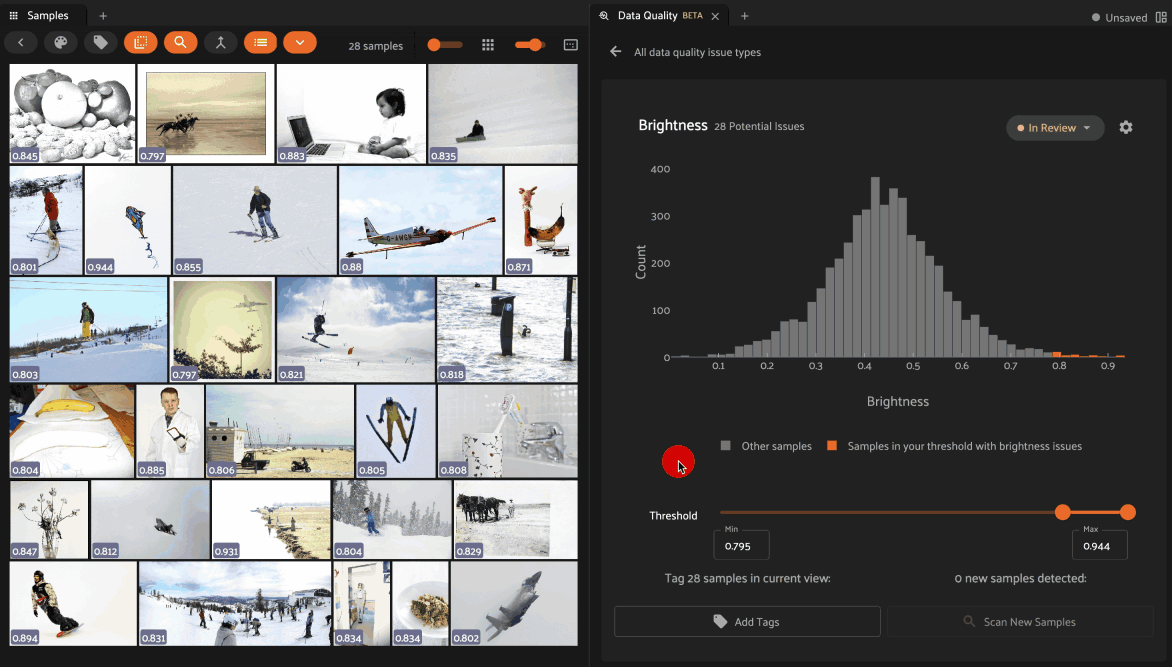Select the kite thumbnail labeled 0.944
This screenshot has height=667, width=1172.
[x=128, y=221]
